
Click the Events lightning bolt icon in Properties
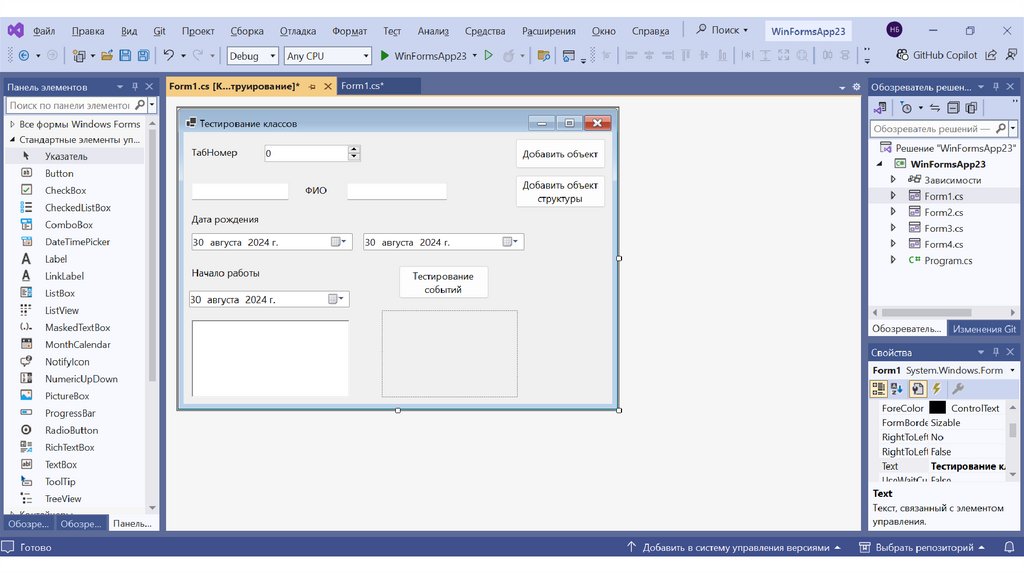click(x=936, y=389)
